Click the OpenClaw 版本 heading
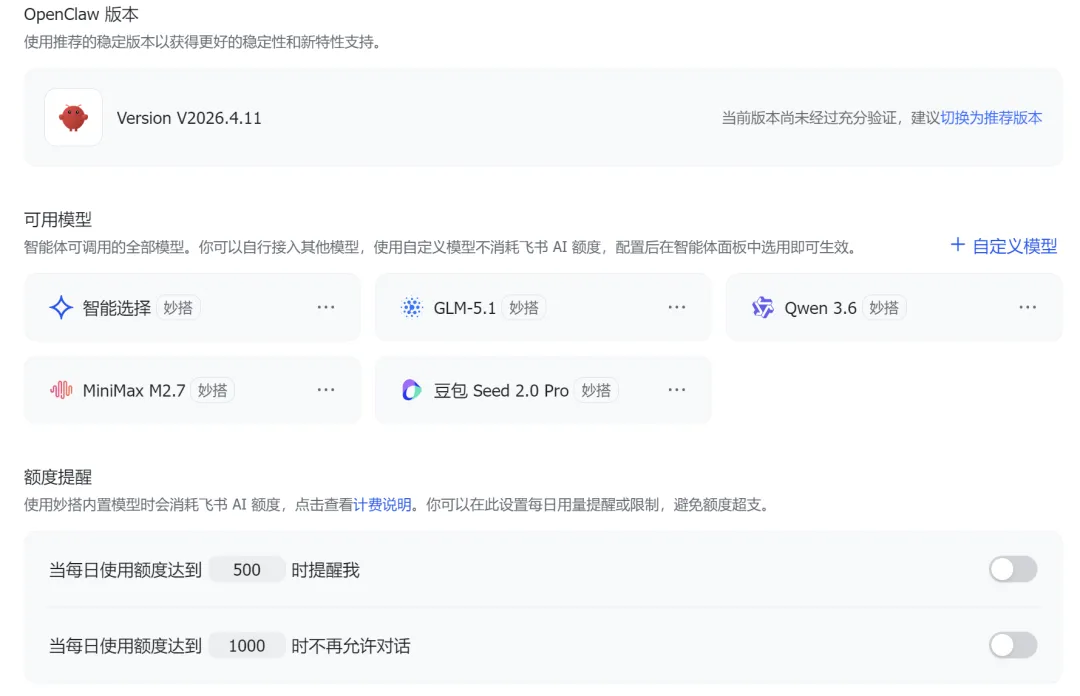Screen dimensions: 1080x696 [81, 14]
